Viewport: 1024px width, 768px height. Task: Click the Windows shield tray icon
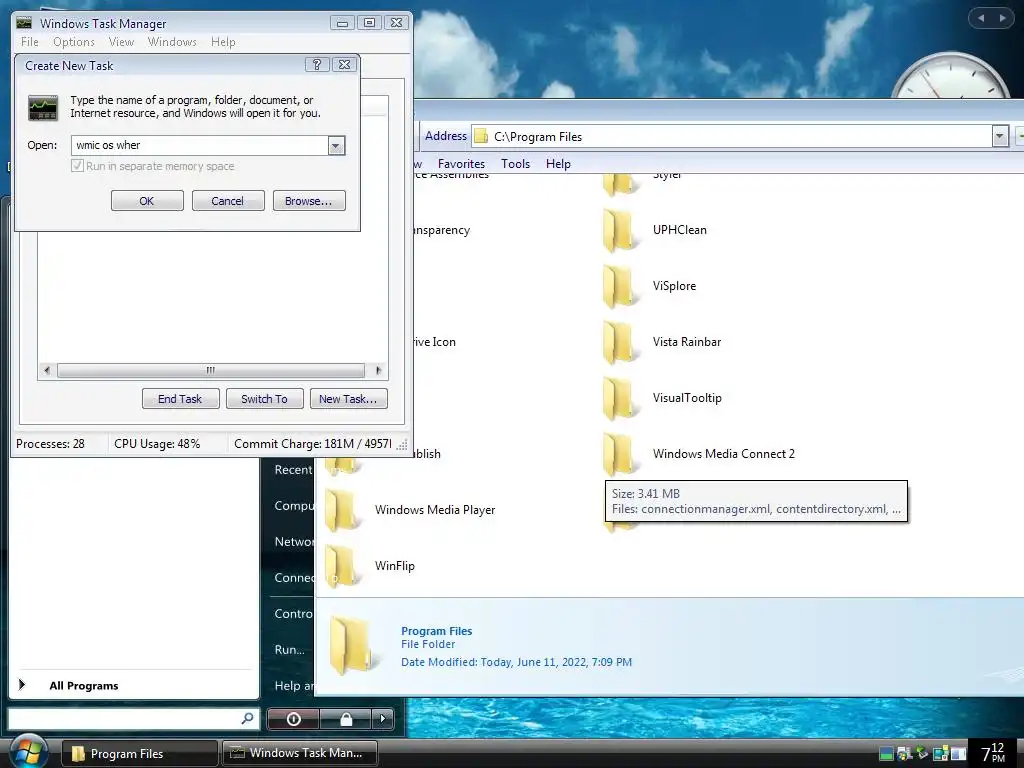tap(904, 754)
